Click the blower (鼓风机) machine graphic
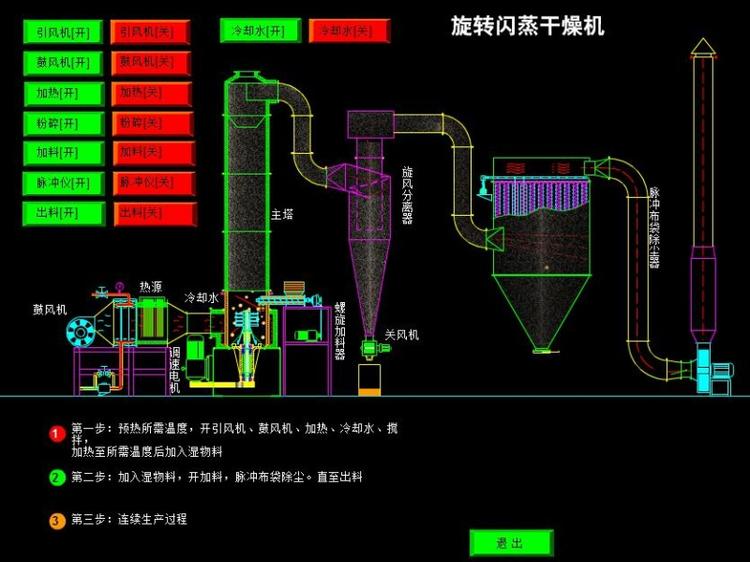Screen dimensions: 750x562 click(82, 331)
